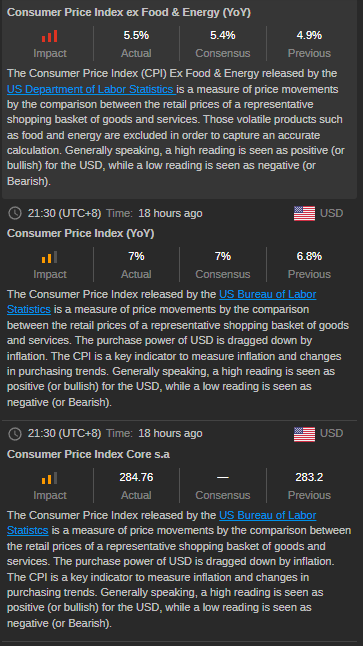Click the 5.5% Actual value
The width and height of the screenshot is (363, 646).
(136, 35)
